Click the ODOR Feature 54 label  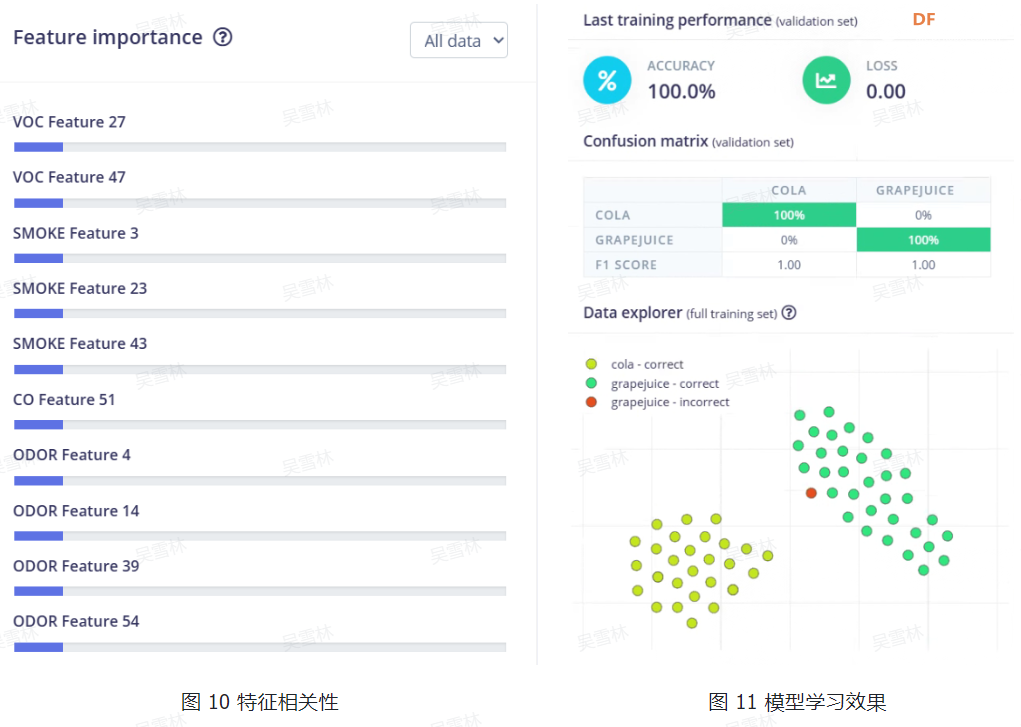point(76,621)
